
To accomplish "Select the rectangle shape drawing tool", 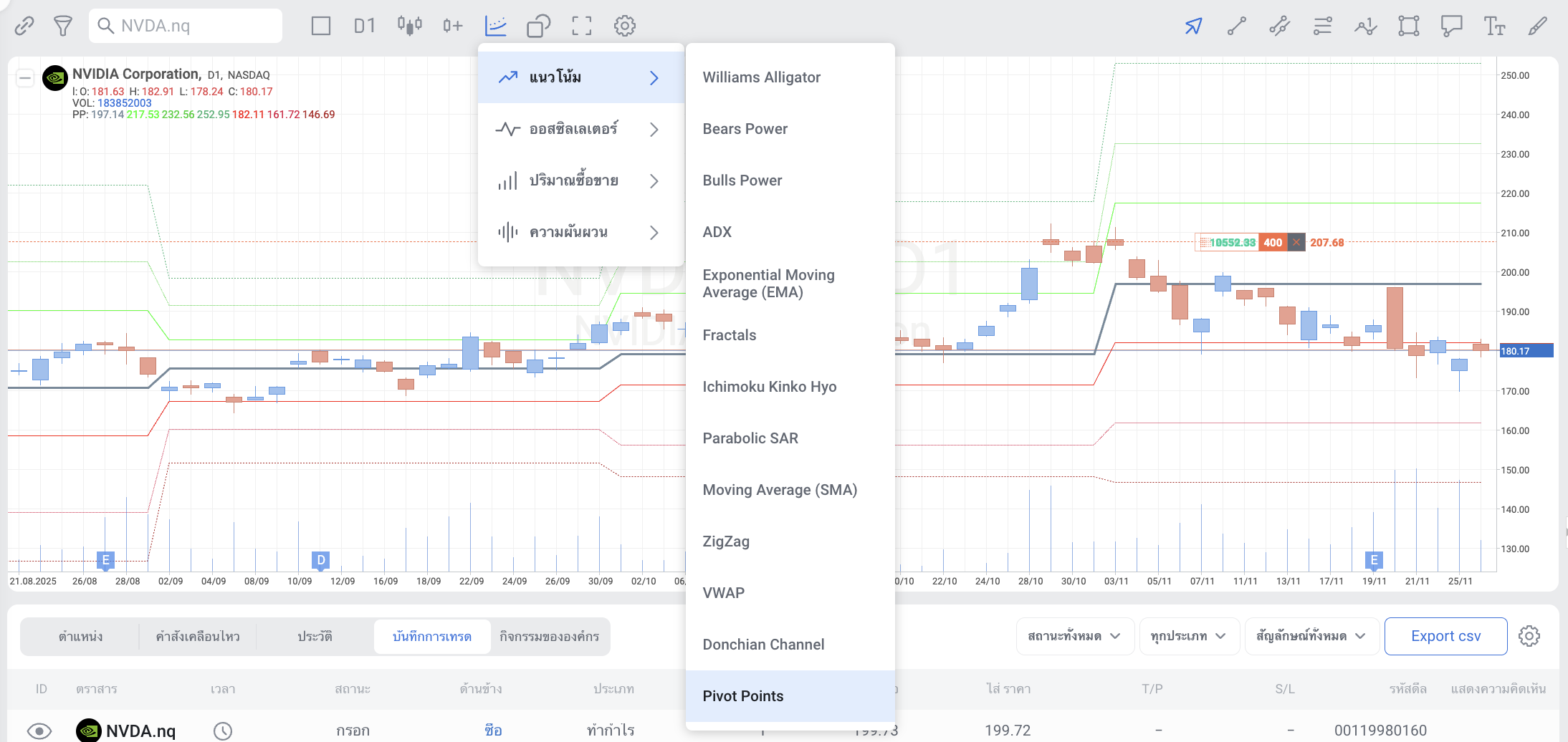I will click(x=1409, y=26).
